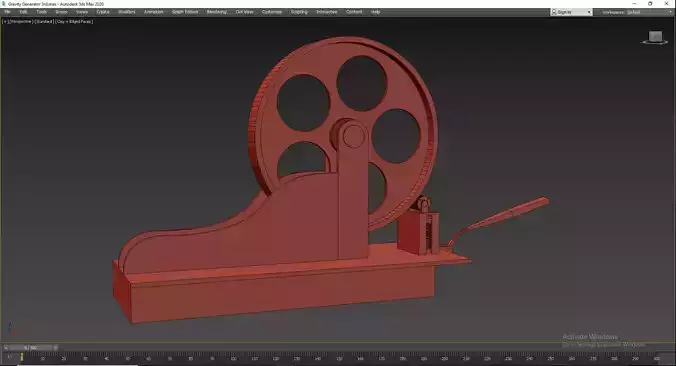This screenshot has height=366, width=676.
Task: Open the Group menu
Action: click(61, 12)
